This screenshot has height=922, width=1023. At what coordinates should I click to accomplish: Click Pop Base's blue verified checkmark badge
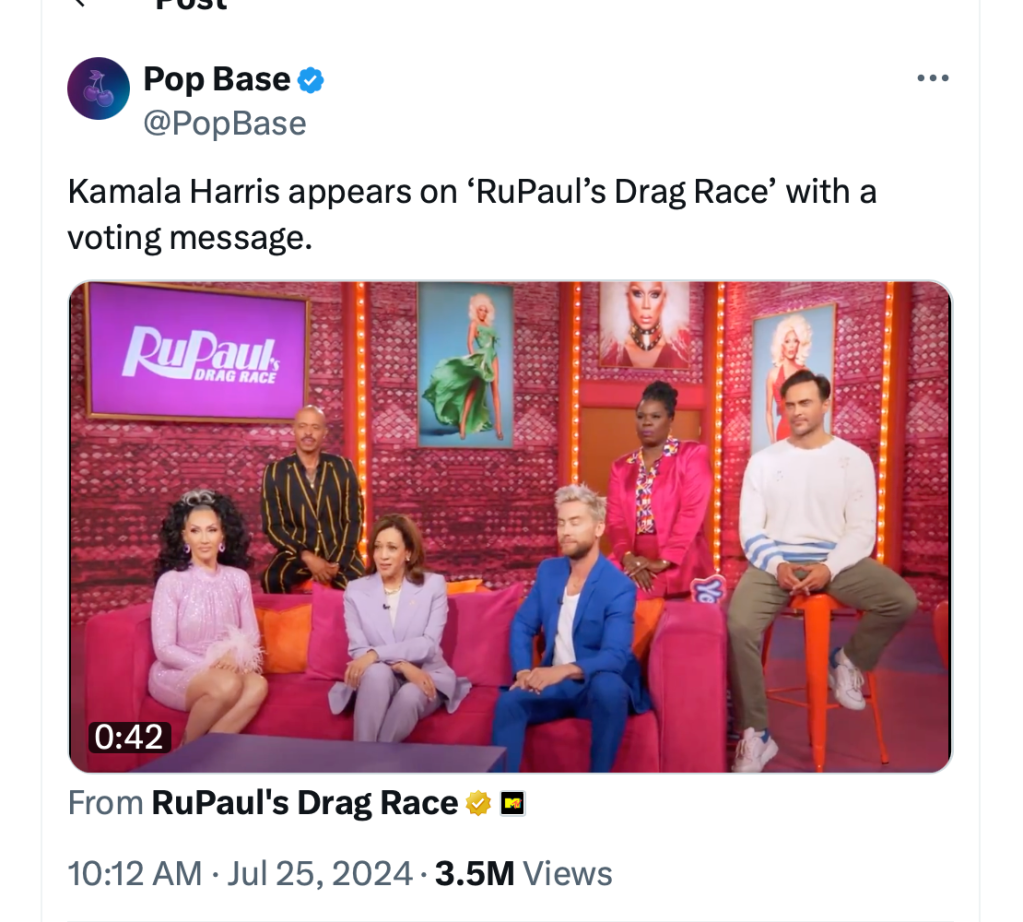click(311, 80)
